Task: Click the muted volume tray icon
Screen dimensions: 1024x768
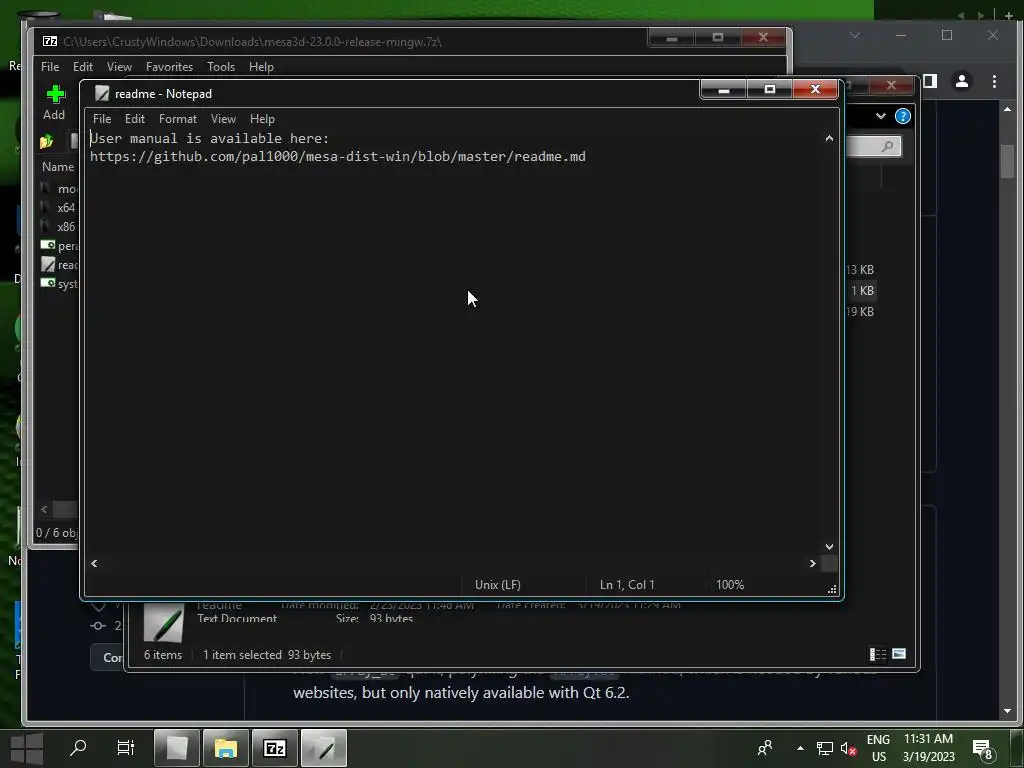Action: tap(848, 748)
